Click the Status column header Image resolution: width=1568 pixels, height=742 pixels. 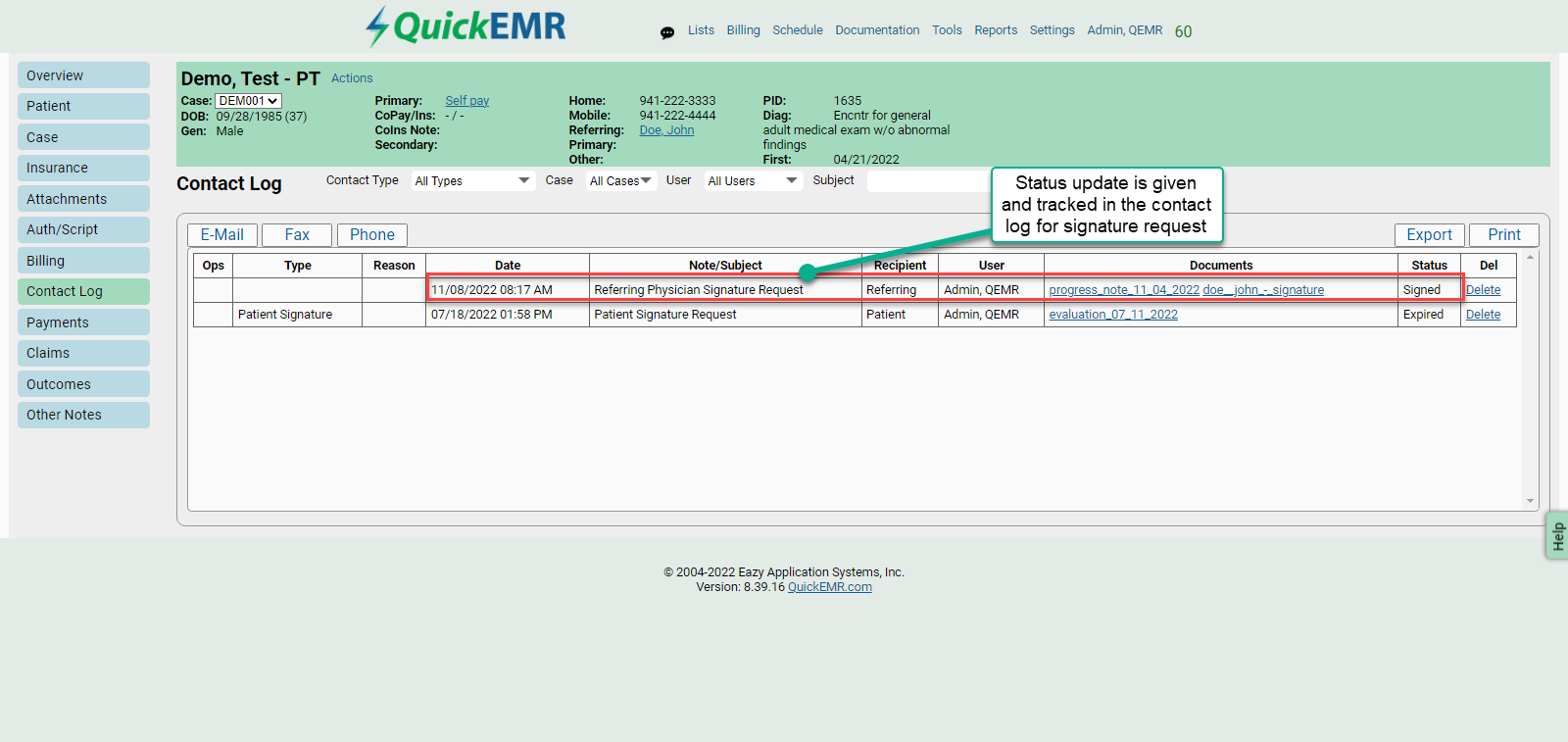coord(1429,266)
